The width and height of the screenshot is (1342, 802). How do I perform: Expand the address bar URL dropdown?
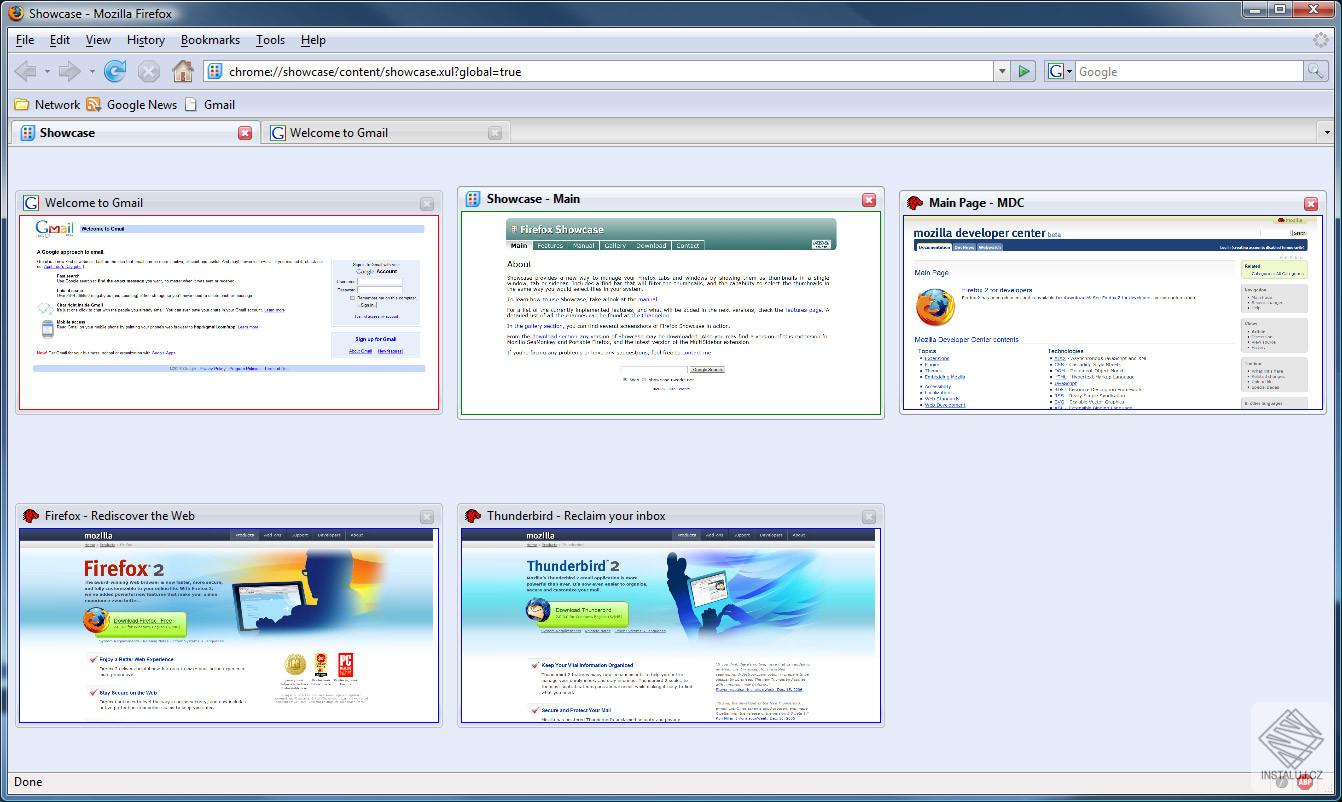point(1002,71)
